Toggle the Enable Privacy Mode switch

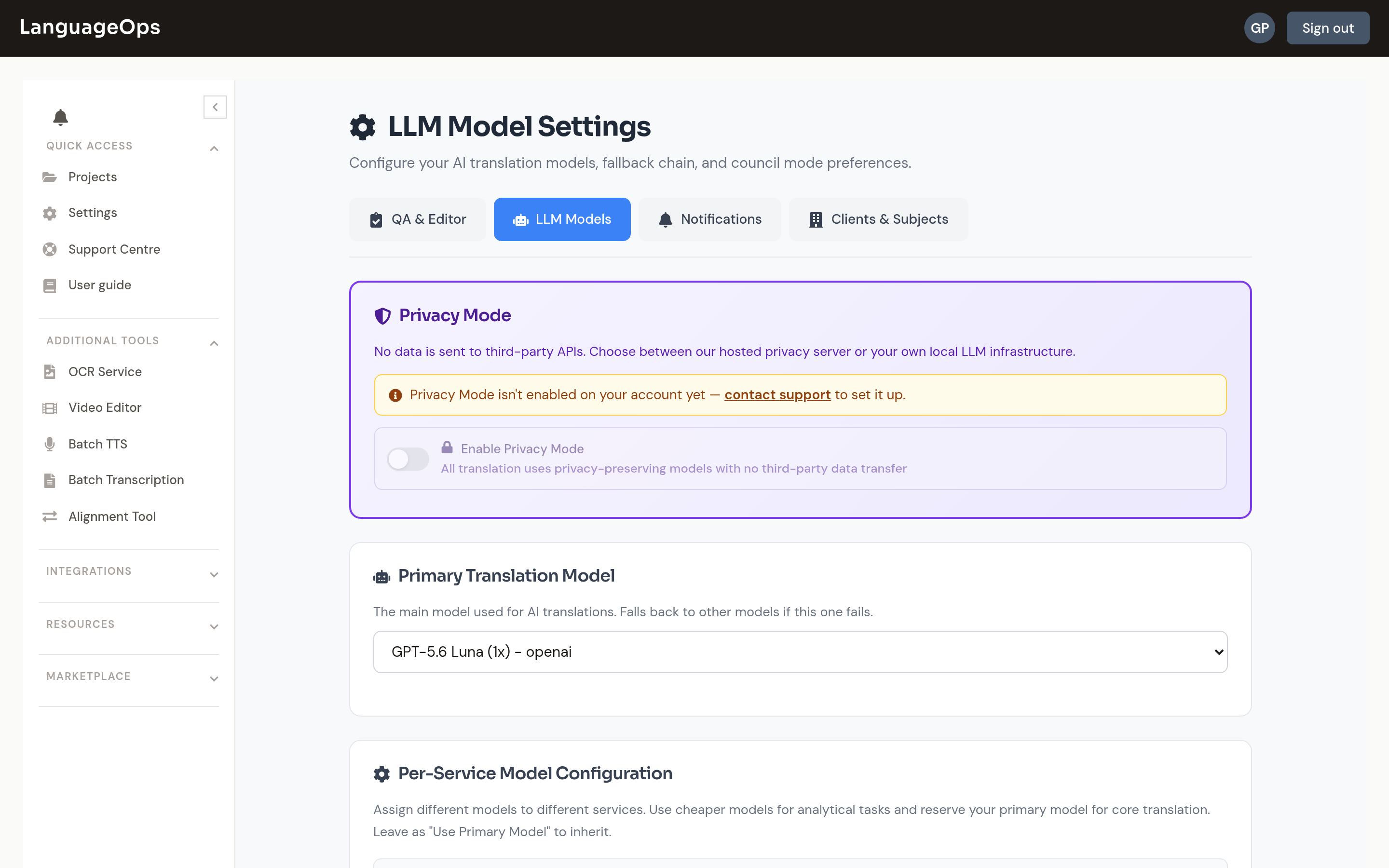[408, 459]
